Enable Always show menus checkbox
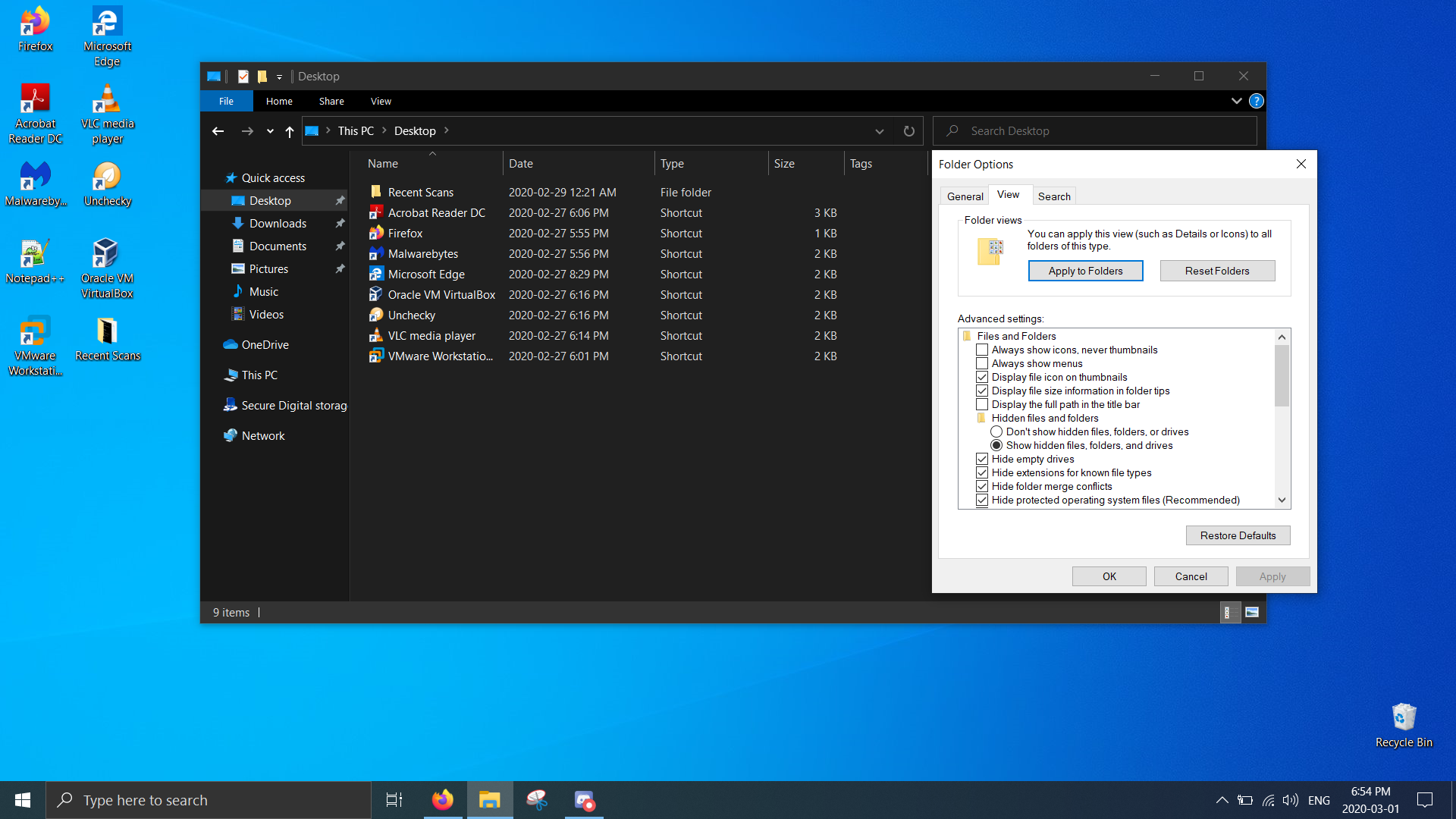This screenshot has height=819, width=1456. [x=982, y=363]
